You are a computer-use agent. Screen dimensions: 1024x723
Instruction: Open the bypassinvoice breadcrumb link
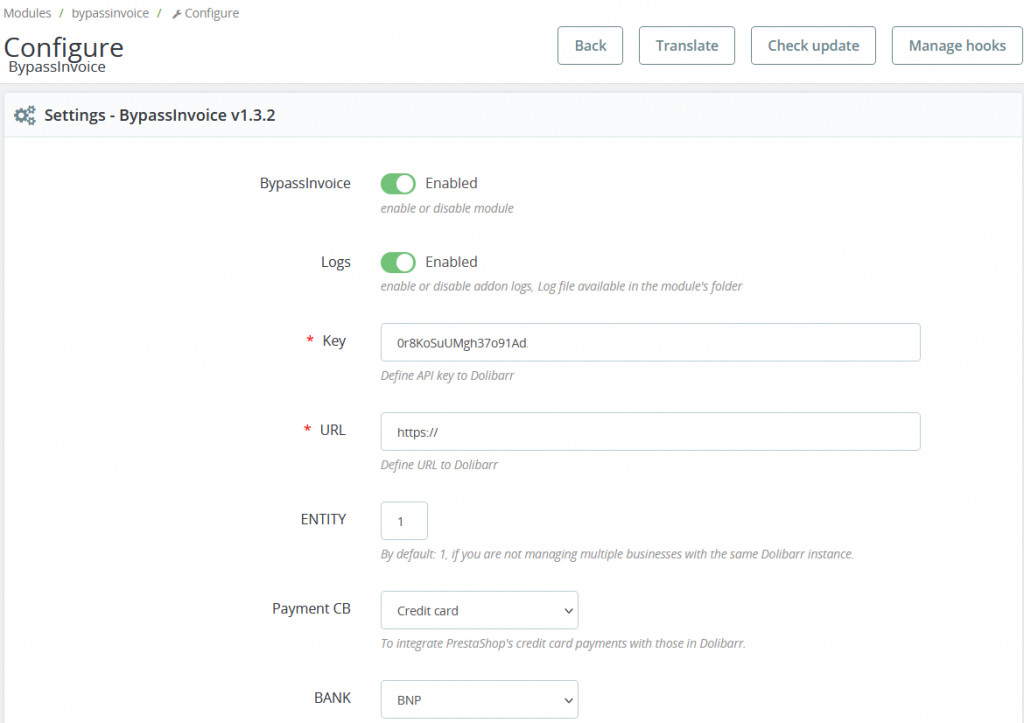(x=110, y=14)
